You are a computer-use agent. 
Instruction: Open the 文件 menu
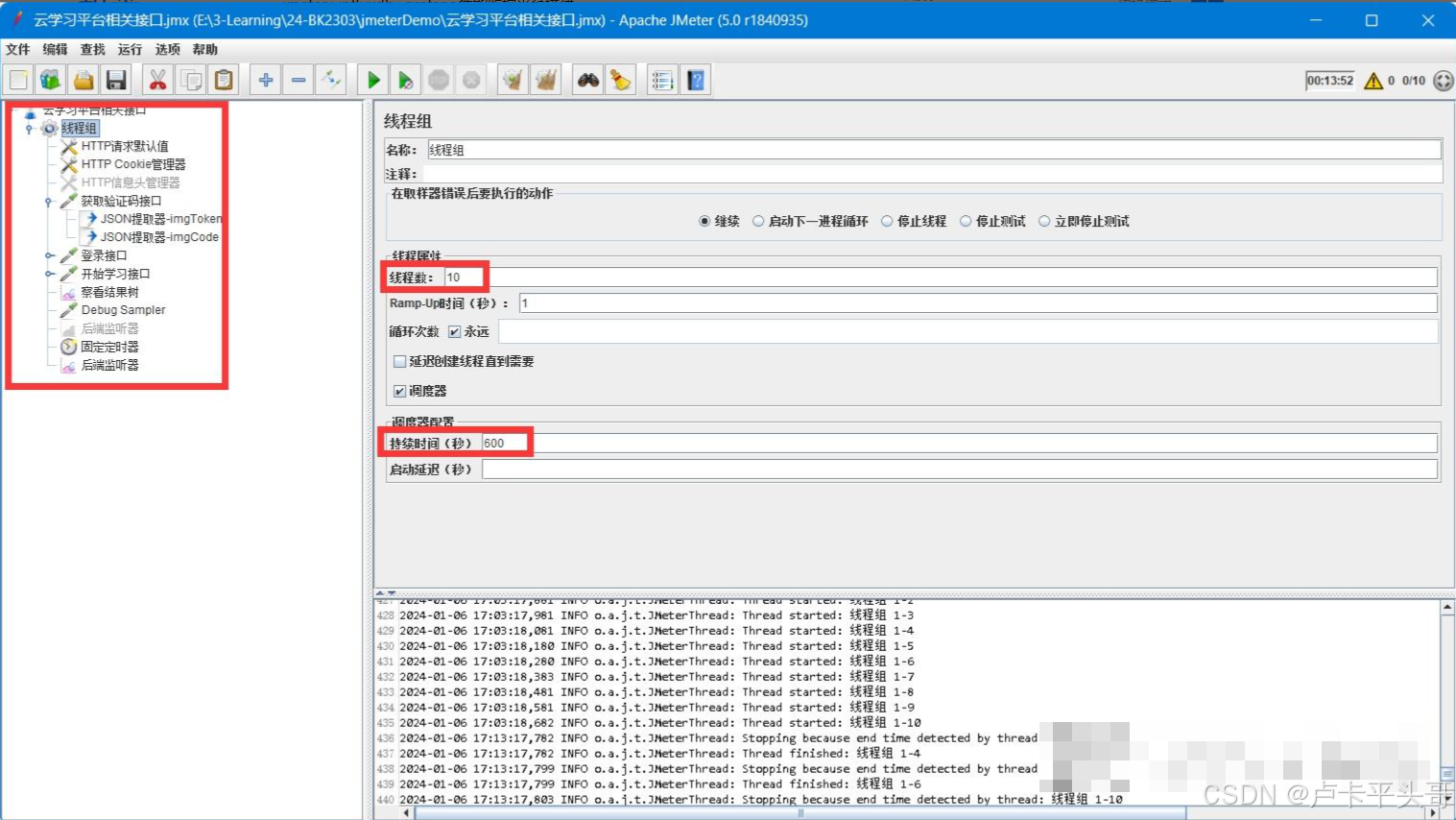18,49
